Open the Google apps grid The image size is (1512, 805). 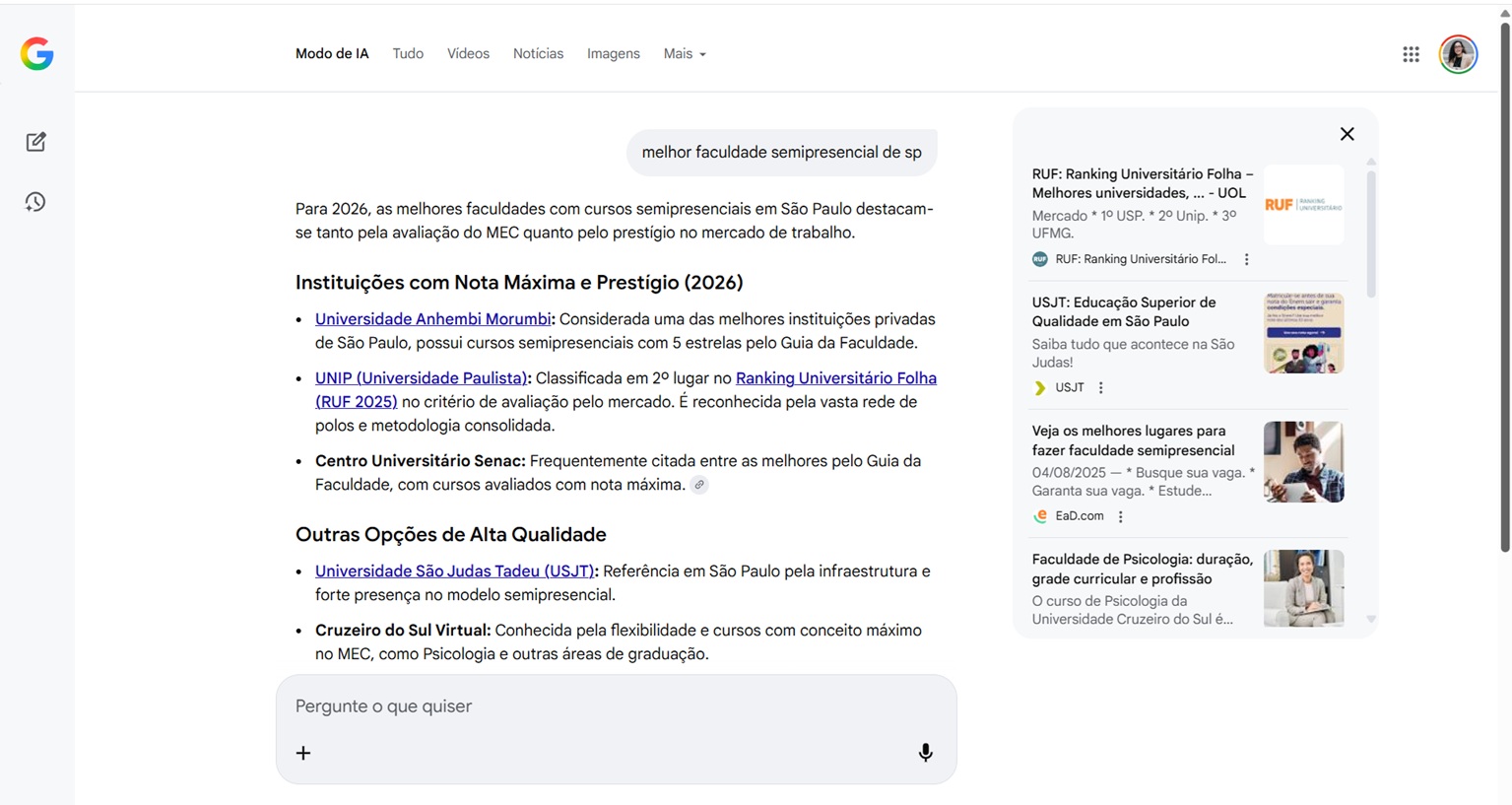[x=1411, y=54]
